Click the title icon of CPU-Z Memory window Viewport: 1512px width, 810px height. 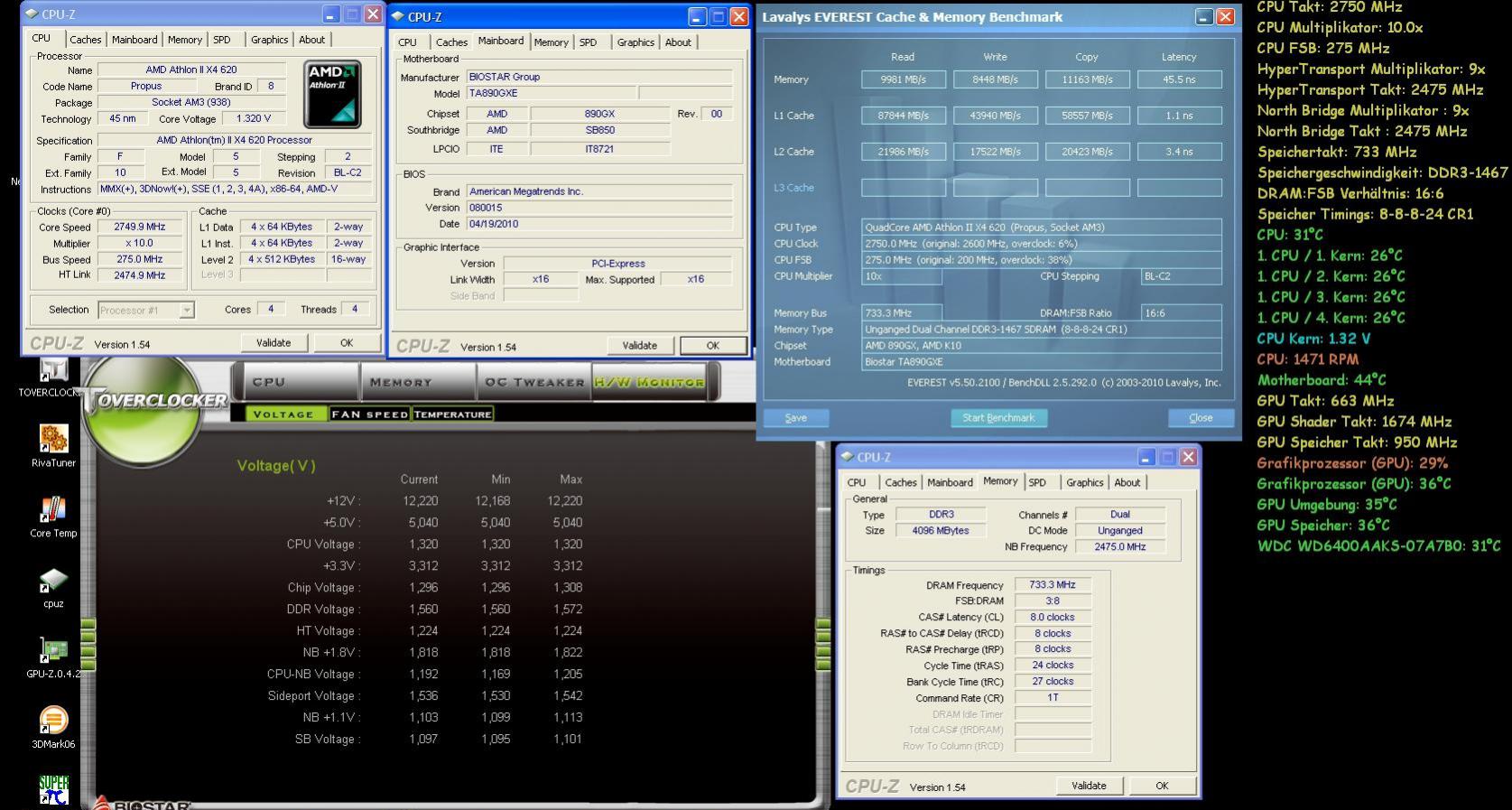coord(848,457)
